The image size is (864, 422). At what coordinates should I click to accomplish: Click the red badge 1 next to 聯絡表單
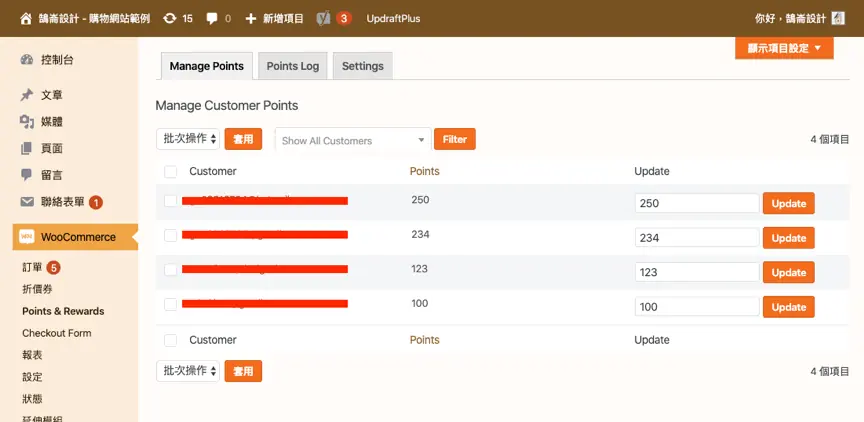pos(96,203)
